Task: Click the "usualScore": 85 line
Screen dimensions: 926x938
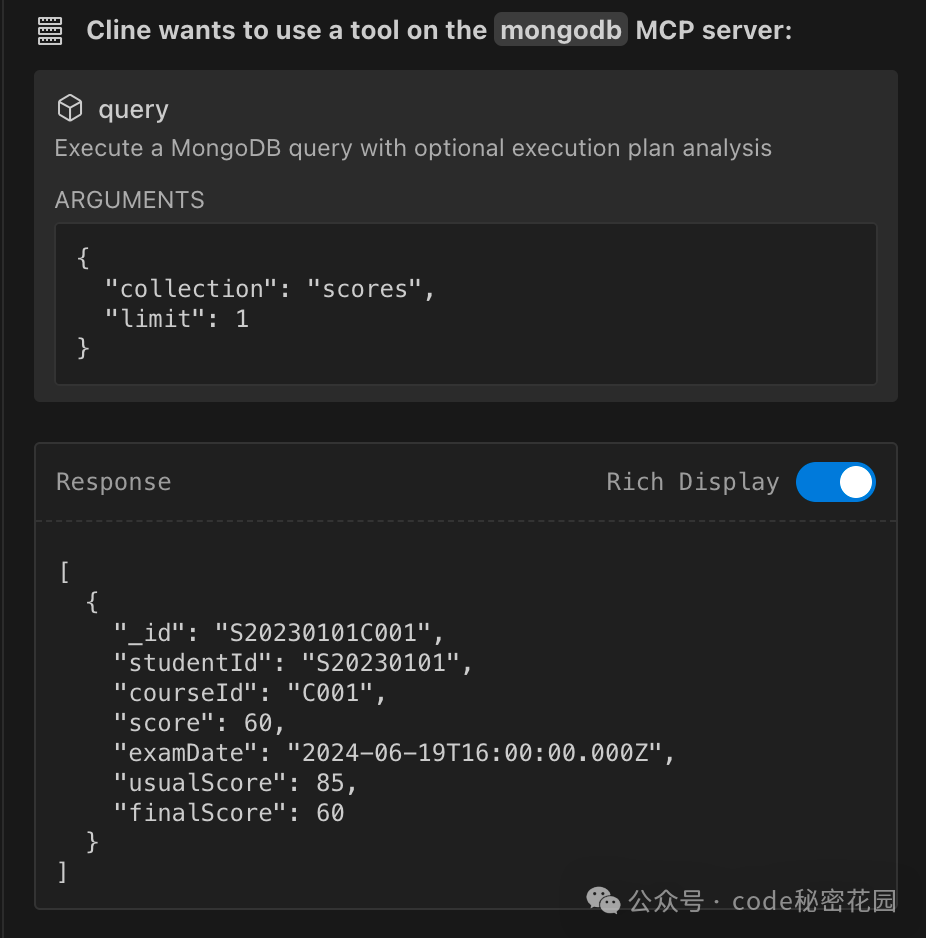Action: coord(235,782)
